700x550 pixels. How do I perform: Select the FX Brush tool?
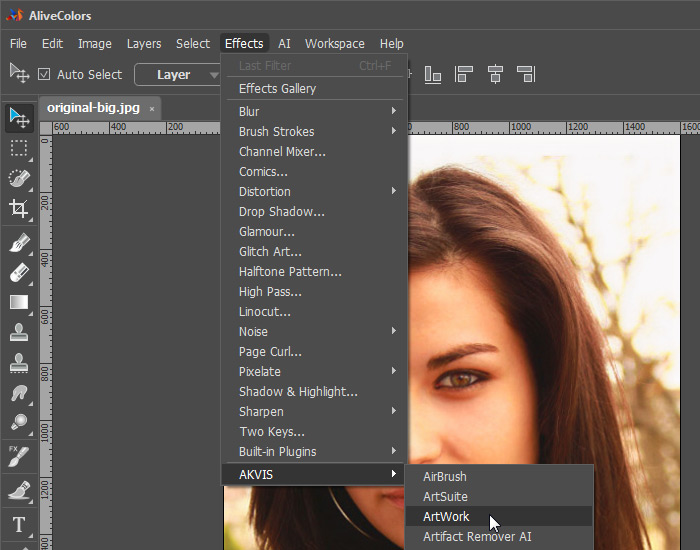coord(19,457)
